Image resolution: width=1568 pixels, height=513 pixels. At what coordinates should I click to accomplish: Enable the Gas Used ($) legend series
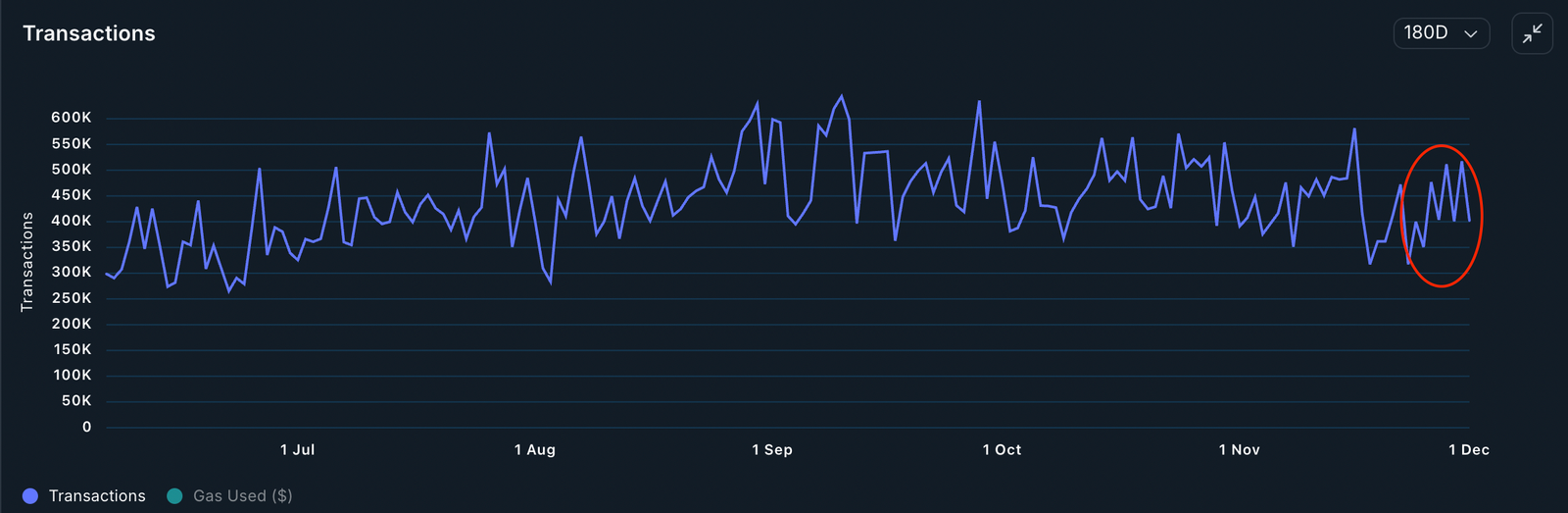242,496
